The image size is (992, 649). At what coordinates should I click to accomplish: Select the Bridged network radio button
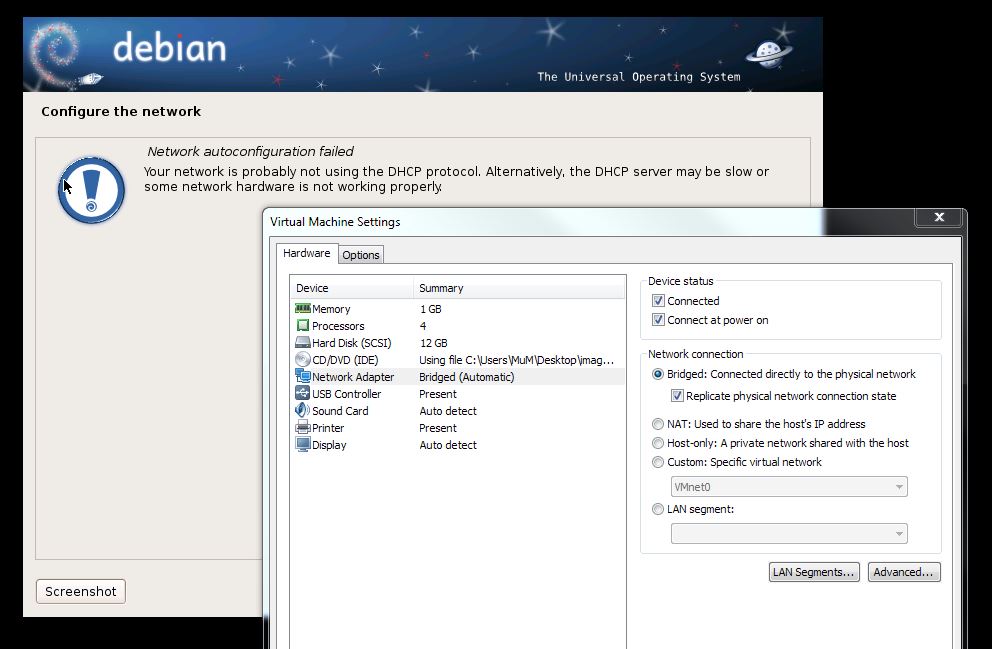pos(658,374)
